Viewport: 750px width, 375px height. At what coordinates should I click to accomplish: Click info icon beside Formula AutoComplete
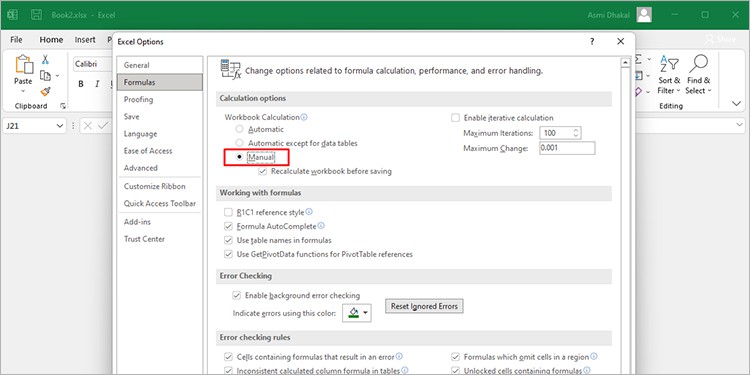[321, 226]
